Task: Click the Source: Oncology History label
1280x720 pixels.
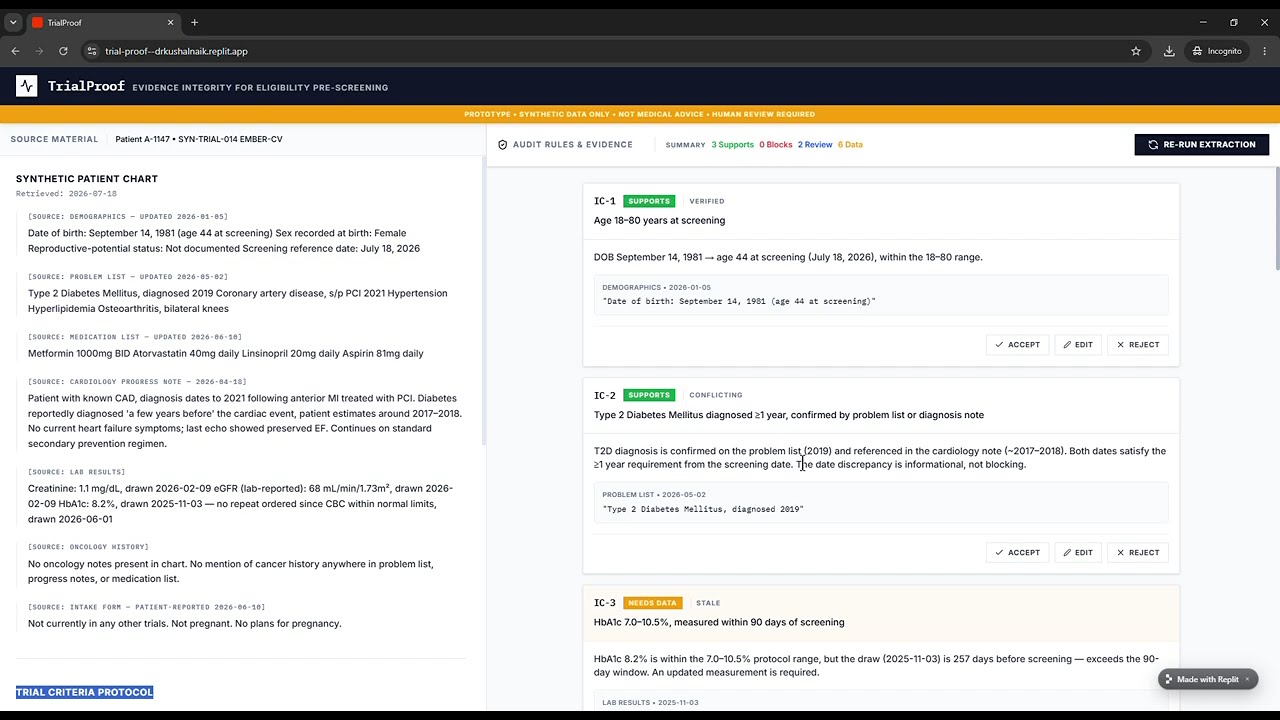Action: (88, 547)
